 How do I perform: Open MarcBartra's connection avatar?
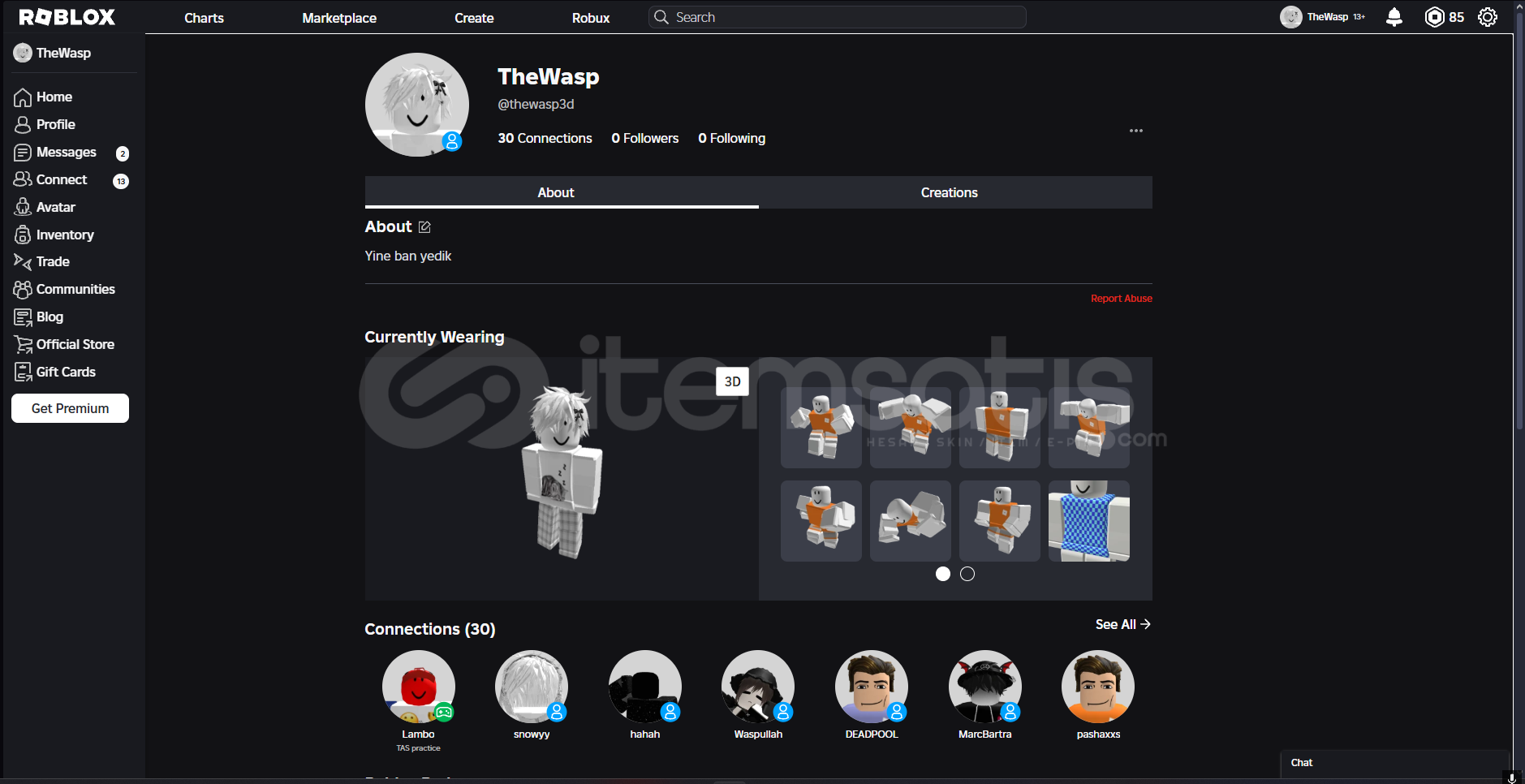[x=985, y=687]
